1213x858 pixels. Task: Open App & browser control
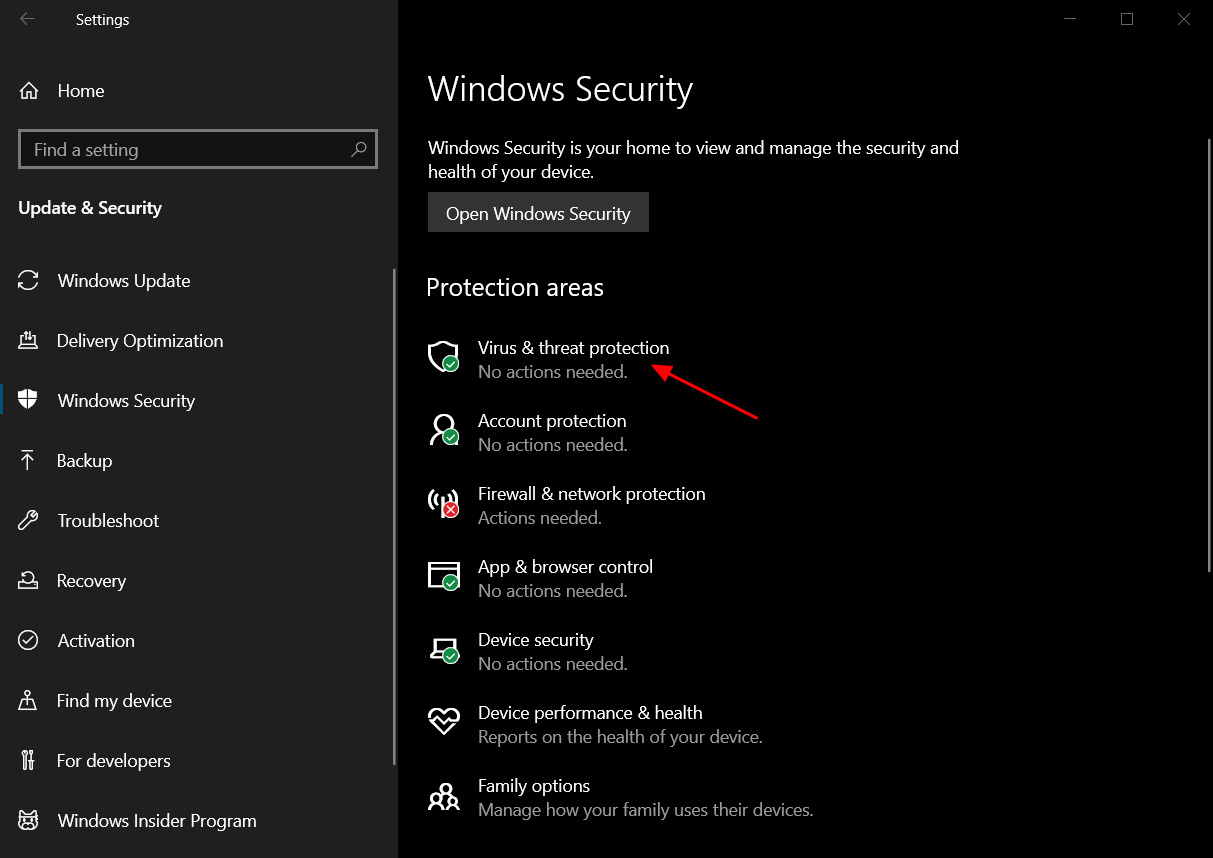tap(565, 567)
